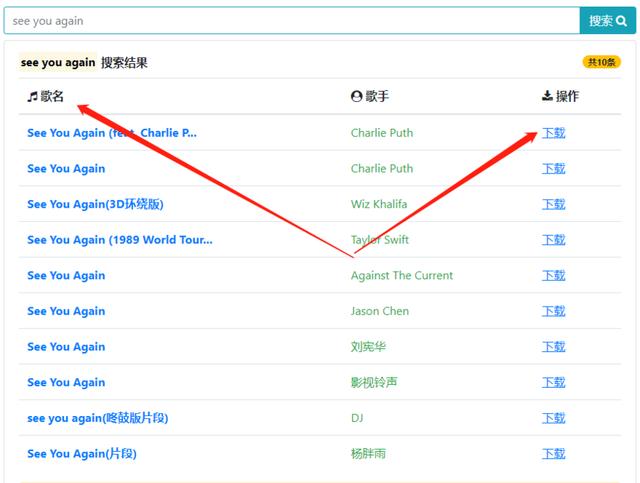
Task: Click artist Wiz Khalifa
Action: click(379, 204)
